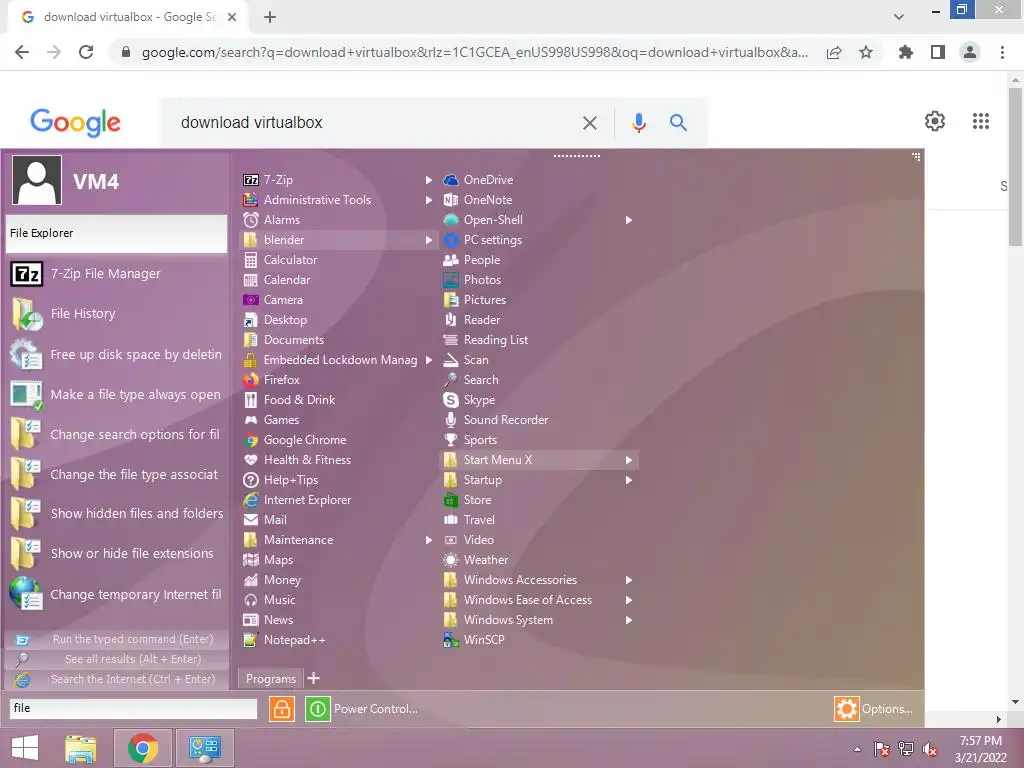Open Chrome extensions puzzle icon
1024x768 pixels.
point(905,52)
